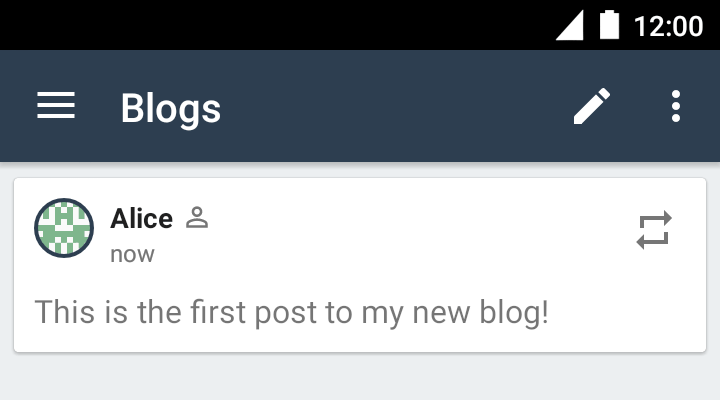Screen dimensions: 720x400
Task: Tap the empty area below the post card
Action: tap(360, 377)
